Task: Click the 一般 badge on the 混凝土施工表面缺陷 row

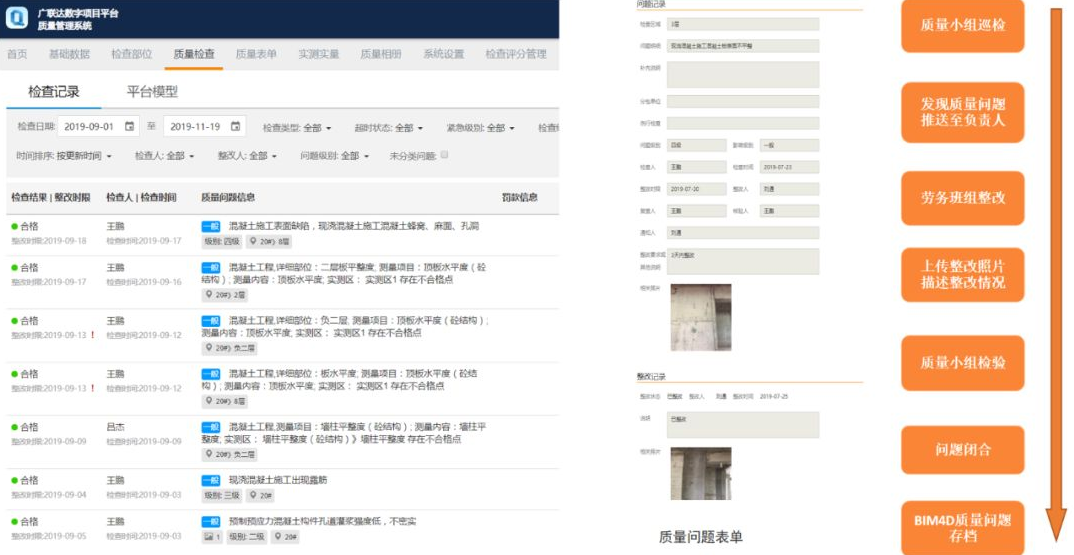Action: (211, 227)
